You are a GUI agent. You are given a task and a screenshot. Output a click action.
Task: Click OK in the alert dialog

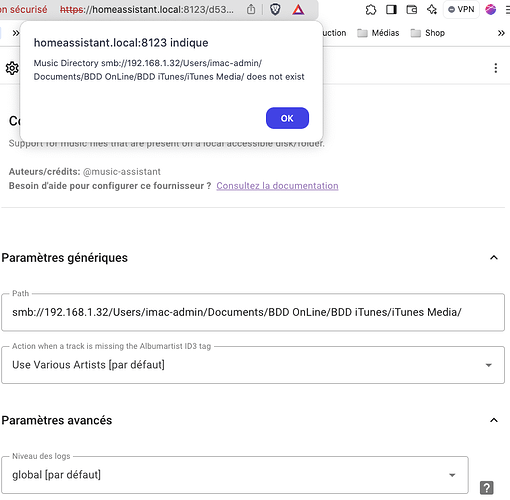pyautogui.click(x=287, y=118)
